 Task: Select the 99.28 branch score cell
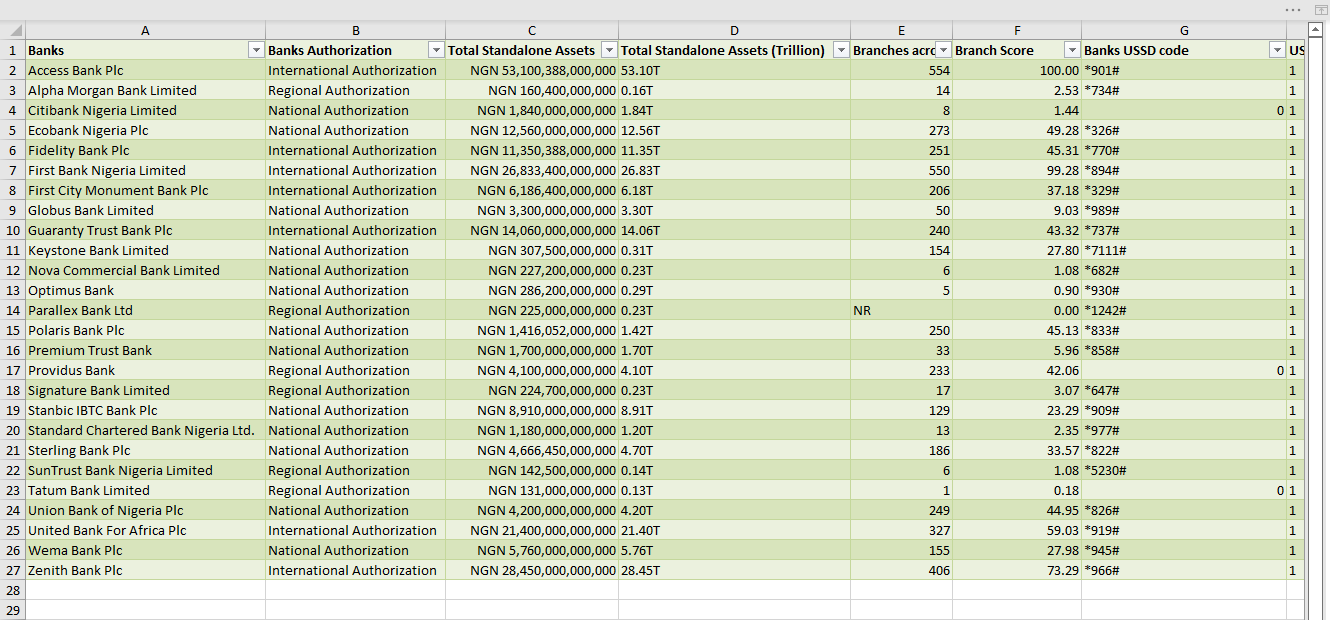pos(1017,170)
